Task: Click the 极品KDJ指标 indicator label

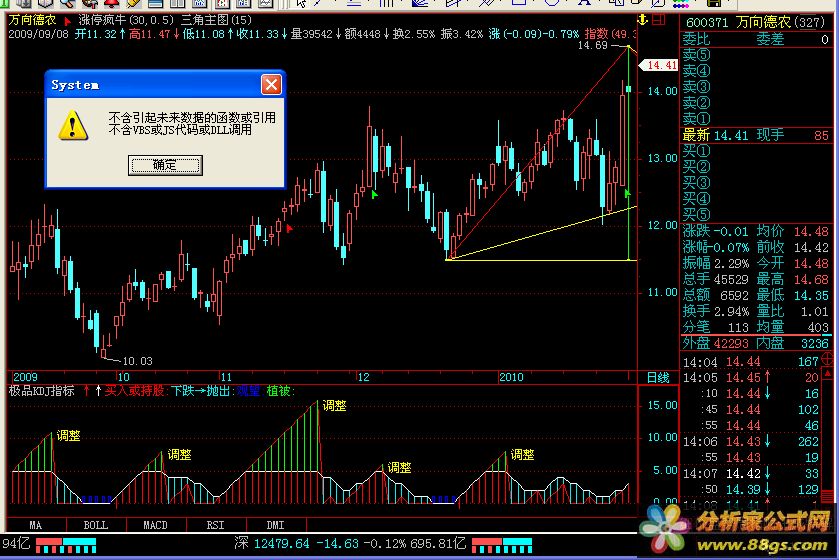Action: [42, 391]
